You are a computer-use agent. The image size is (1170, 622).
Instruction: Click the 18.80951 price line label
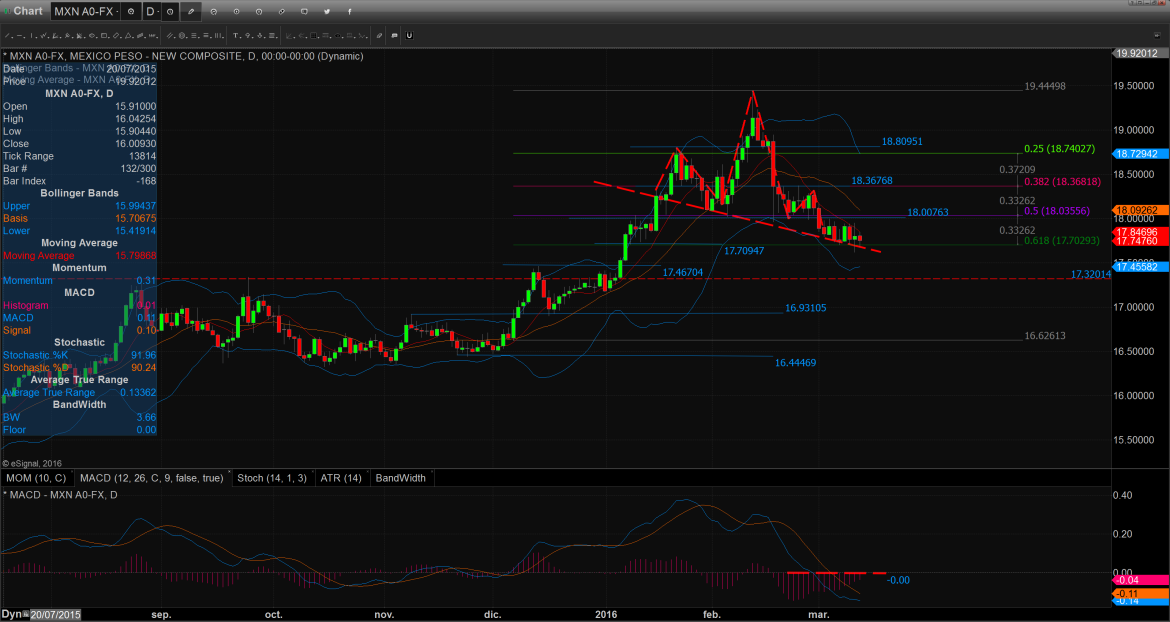click(902, 141)
